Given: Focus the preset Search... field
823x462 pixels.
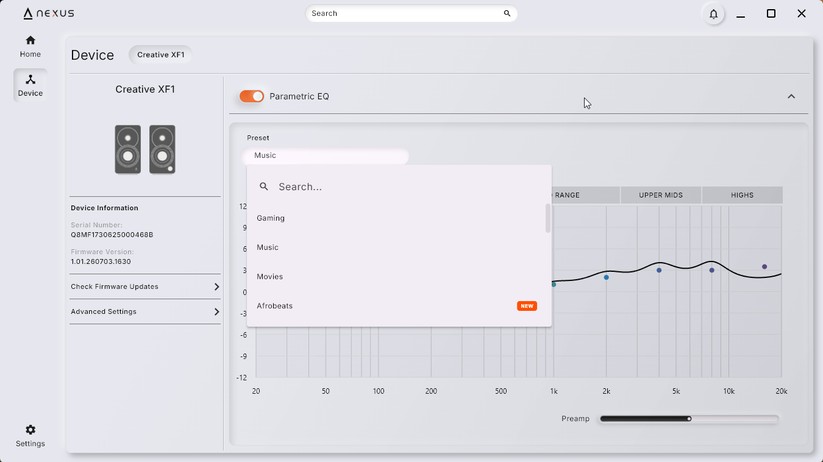Looking at the screenshot, I should coord(399,186).
